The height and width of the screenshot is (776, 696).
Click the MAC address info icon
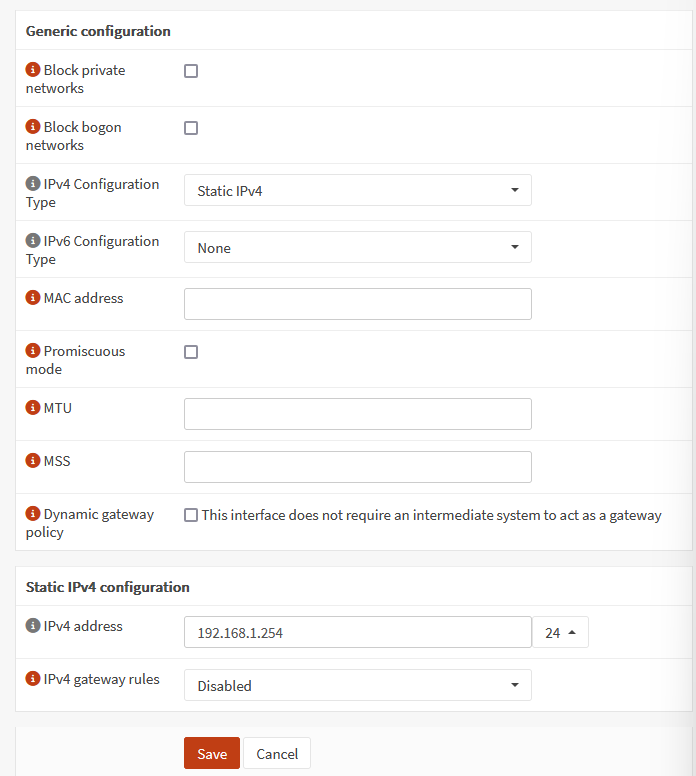(x=33, y=299)
